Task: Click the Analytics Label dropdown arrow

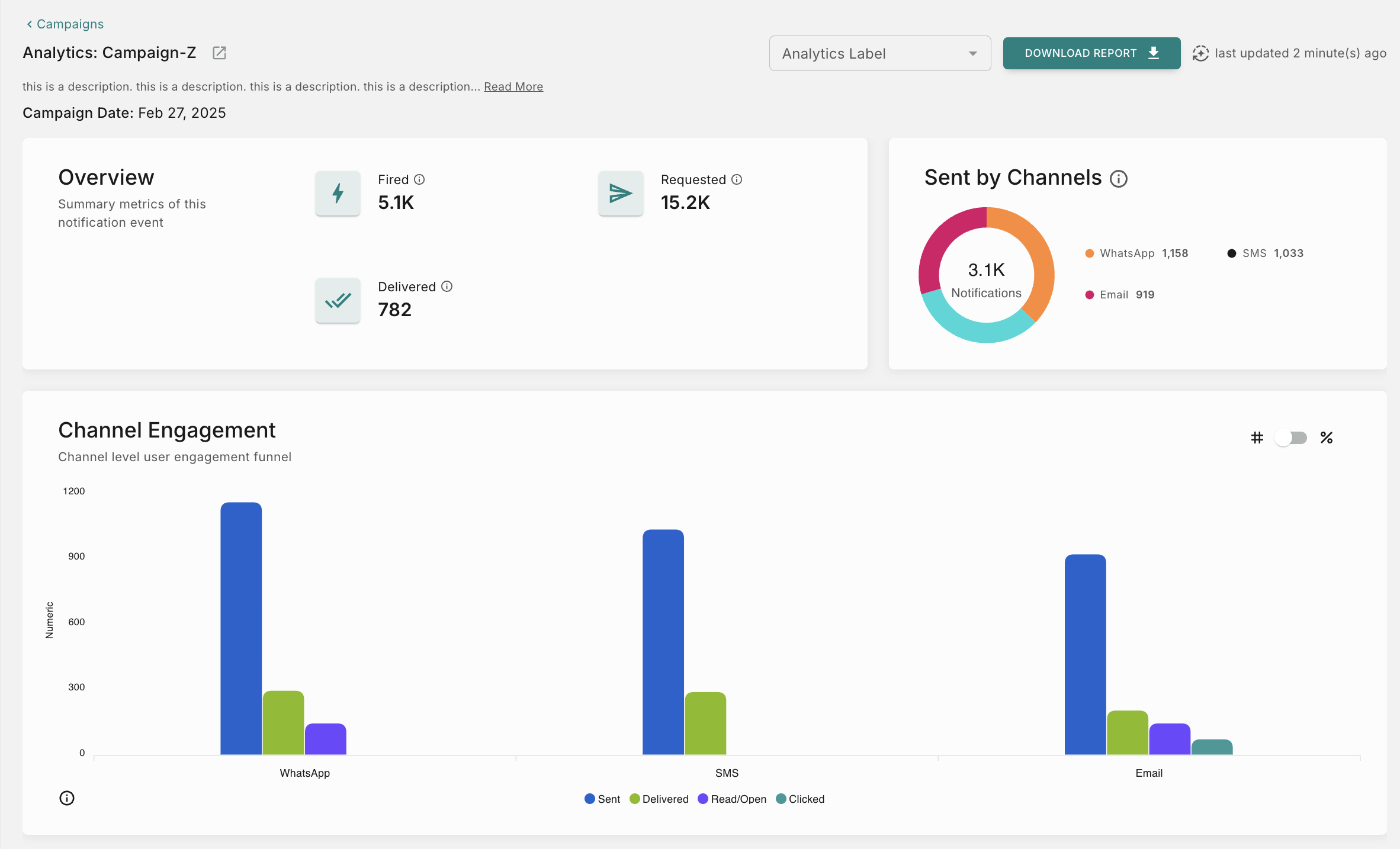Action: 972,54
